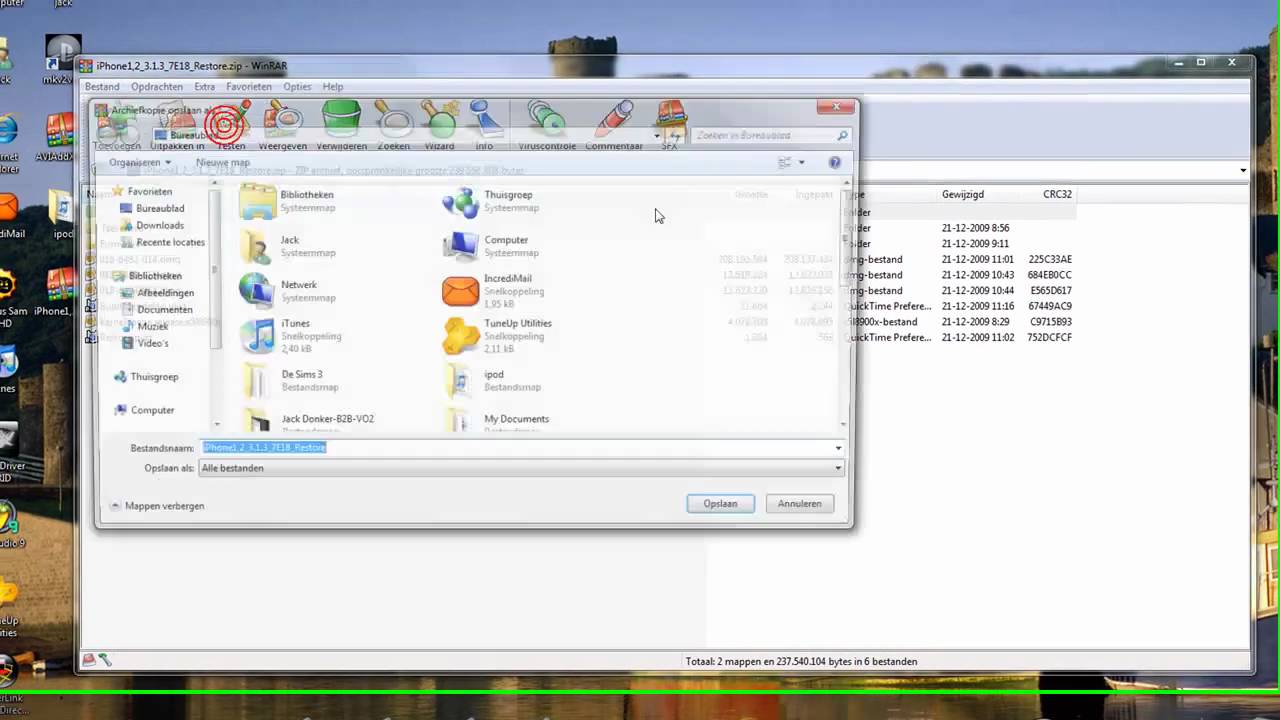This screenshot has width=1280, height=720.
Task: Click the Bestandsnaam text field
Action: pos(515,448)
